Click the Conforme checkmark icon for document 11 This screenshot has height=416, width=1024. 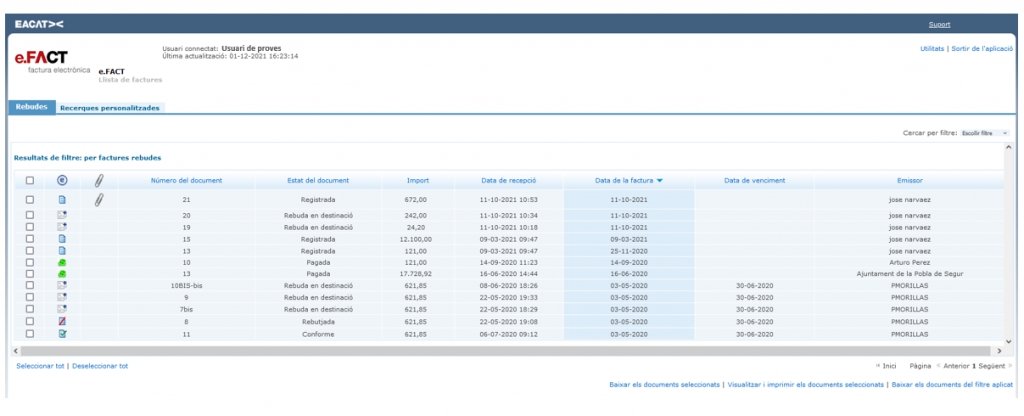pos(62,334)
